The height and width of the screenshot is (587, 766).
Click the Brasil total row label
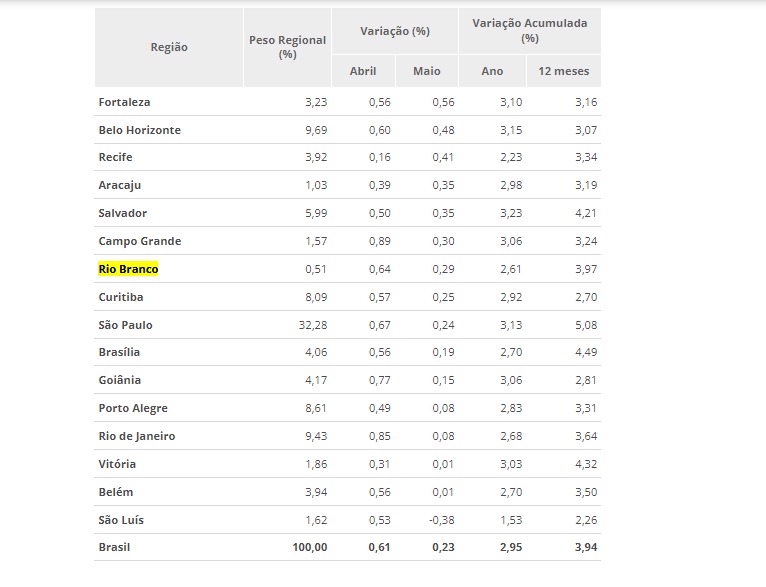[x=114, y=547]
